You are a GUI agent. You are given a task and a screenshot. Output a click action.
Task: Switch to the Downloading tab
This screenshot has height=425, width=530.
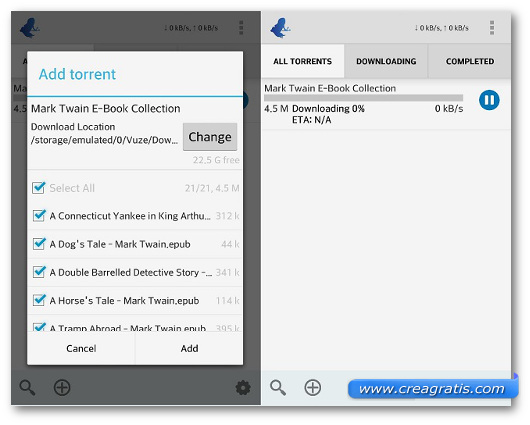coord(386,61)
